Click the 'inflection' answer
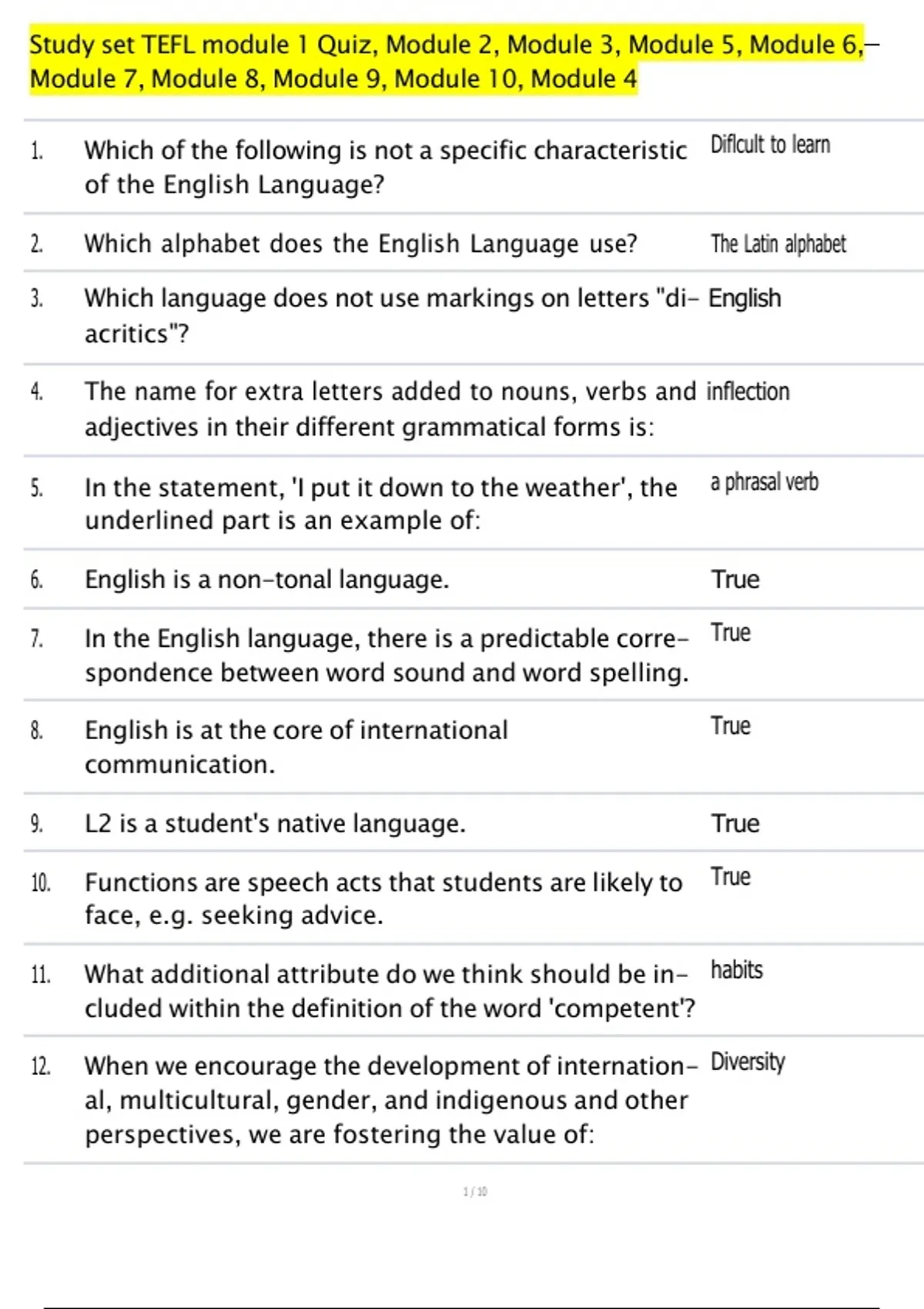The image size is (924, 1309). pos(748,391)
